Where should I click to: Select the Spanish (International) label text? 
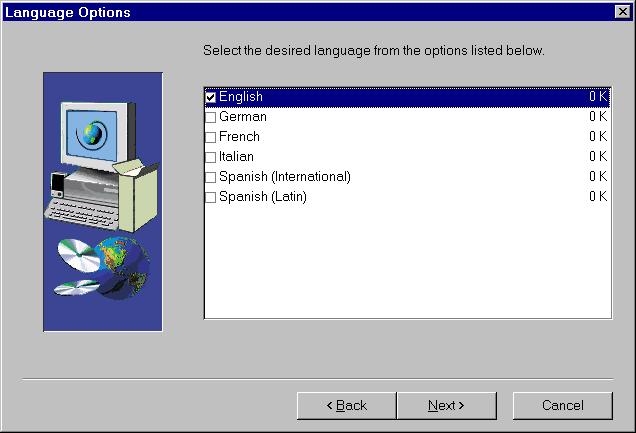pos(285,177)
